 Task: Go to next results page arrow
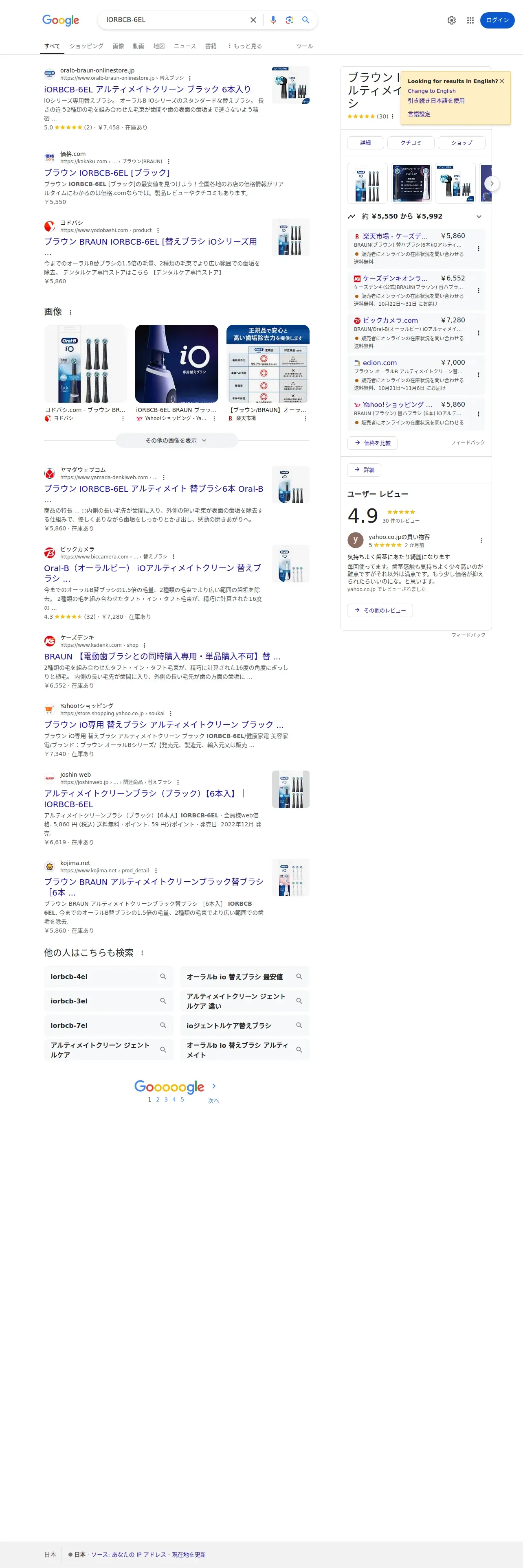(x=214, y=1086)
